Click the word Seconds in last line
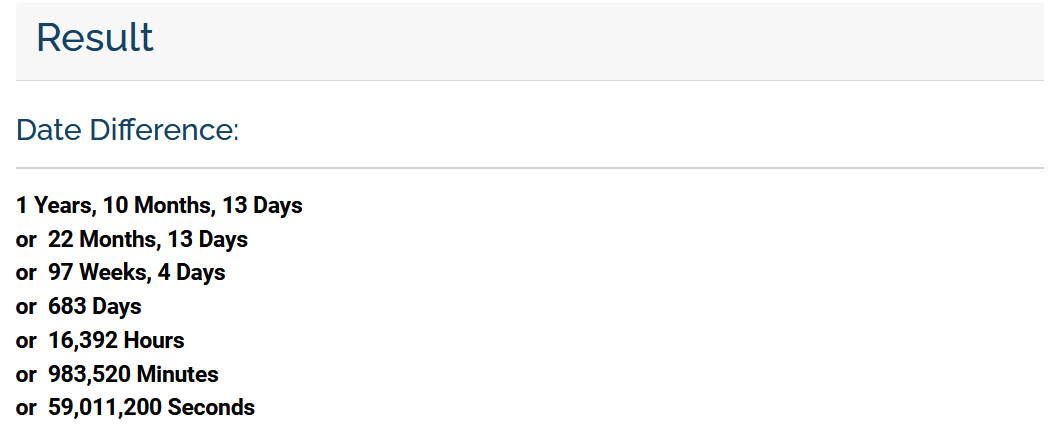Image resolution: width=1060 pixels, height=431 pixels. click(211, 408)
